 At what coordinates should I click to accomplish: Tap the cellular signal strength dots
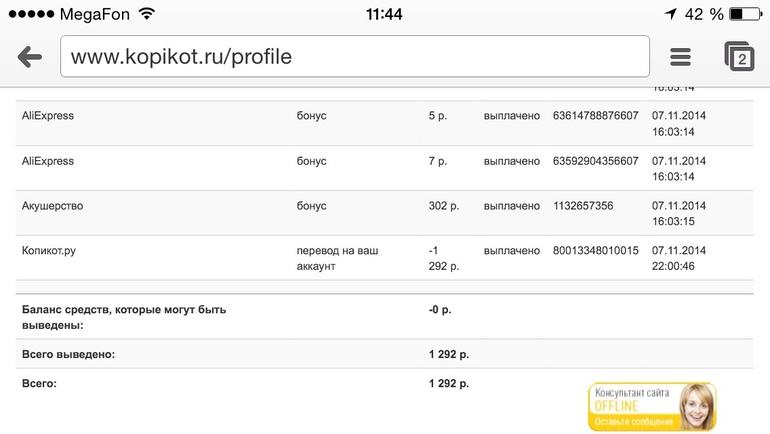point(33,14)
